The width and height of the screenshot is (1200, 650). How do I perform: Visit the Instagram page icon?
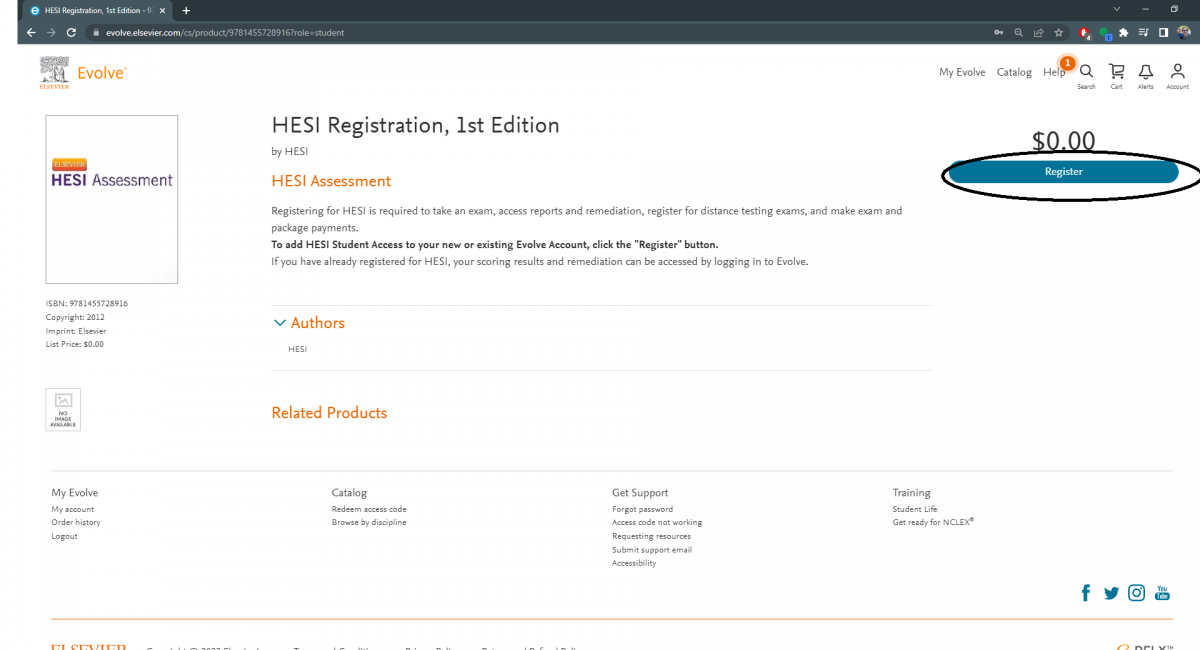point(1137,593)
